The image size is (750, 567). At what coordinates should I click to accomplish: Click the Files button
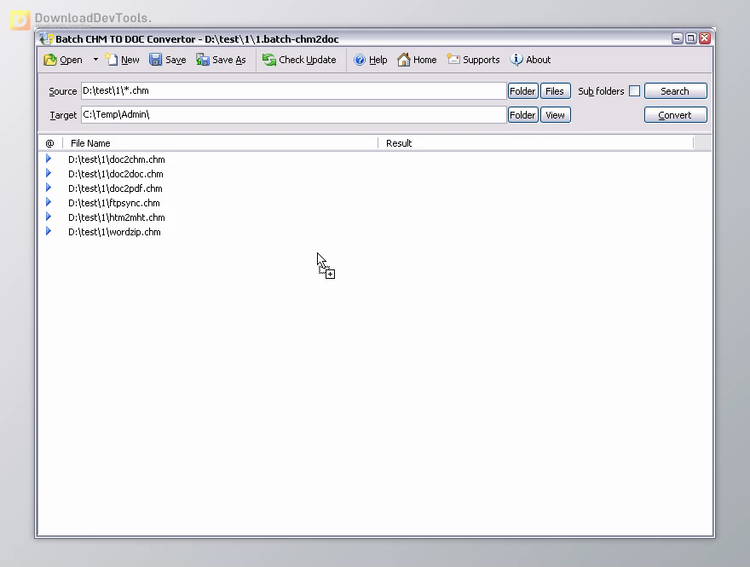click(555, 91)
